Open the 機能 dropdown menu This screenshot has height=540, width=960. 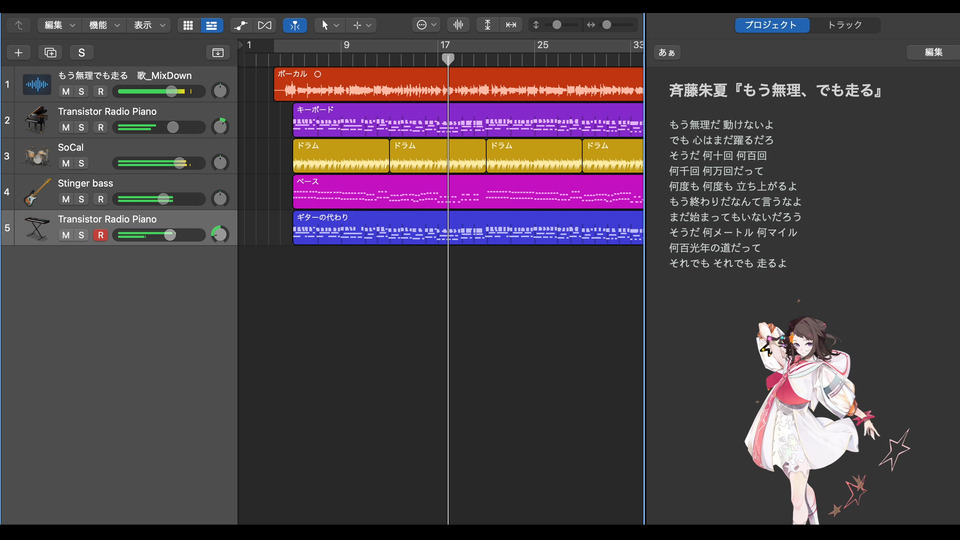tap(102, 25)
